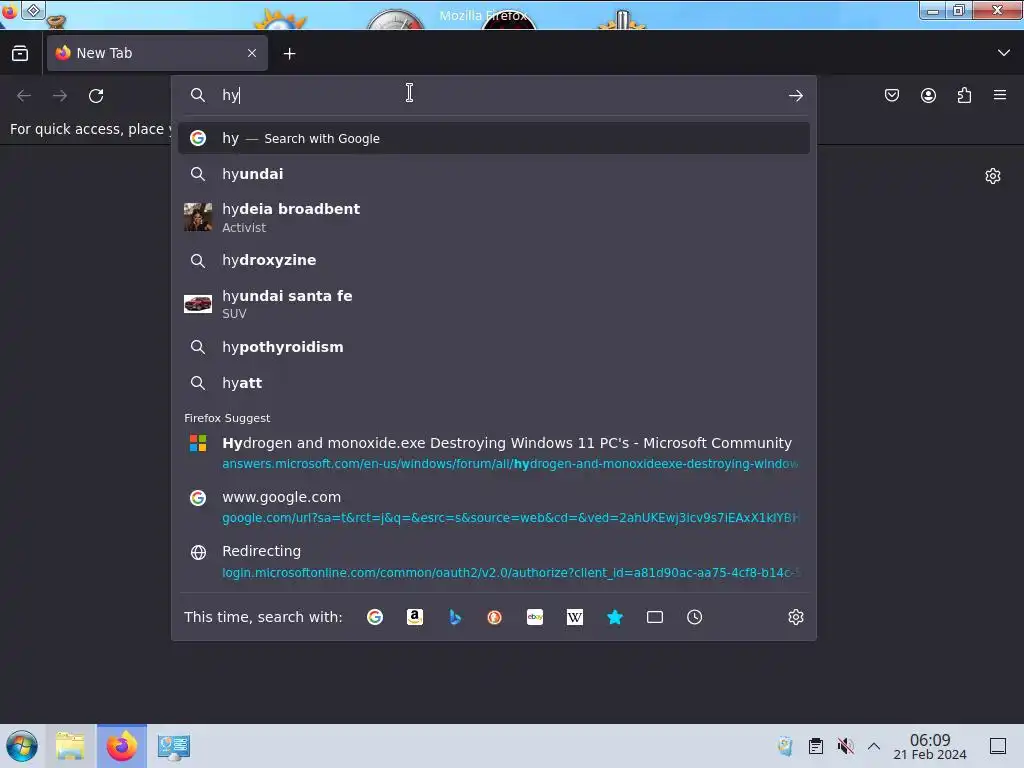The image size is (1024, 768).
Task: Open the Firefox account menu
Action: click(928, 95)
